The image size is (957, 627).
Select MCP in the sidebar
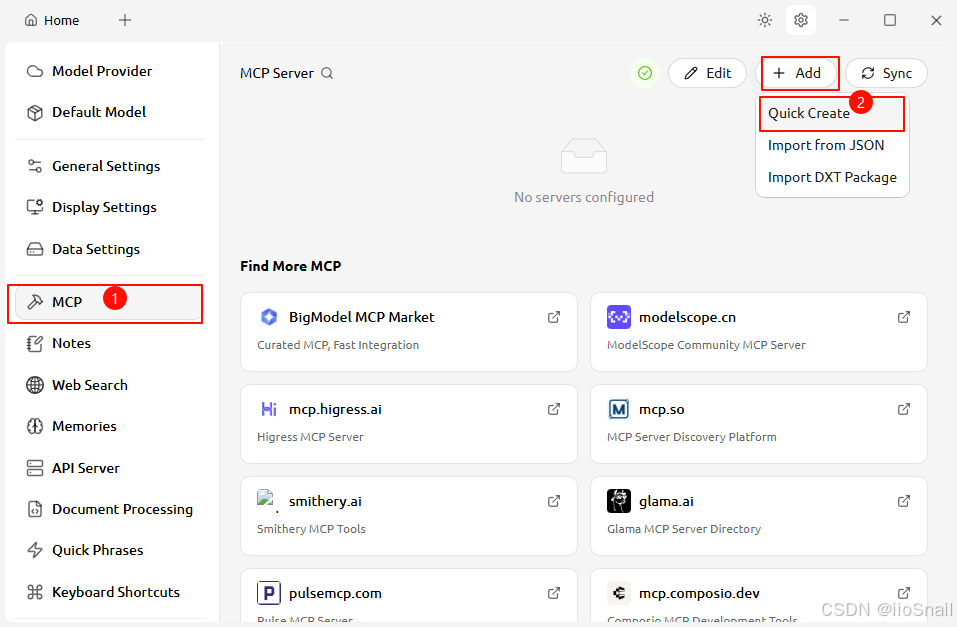coord(109,302)
